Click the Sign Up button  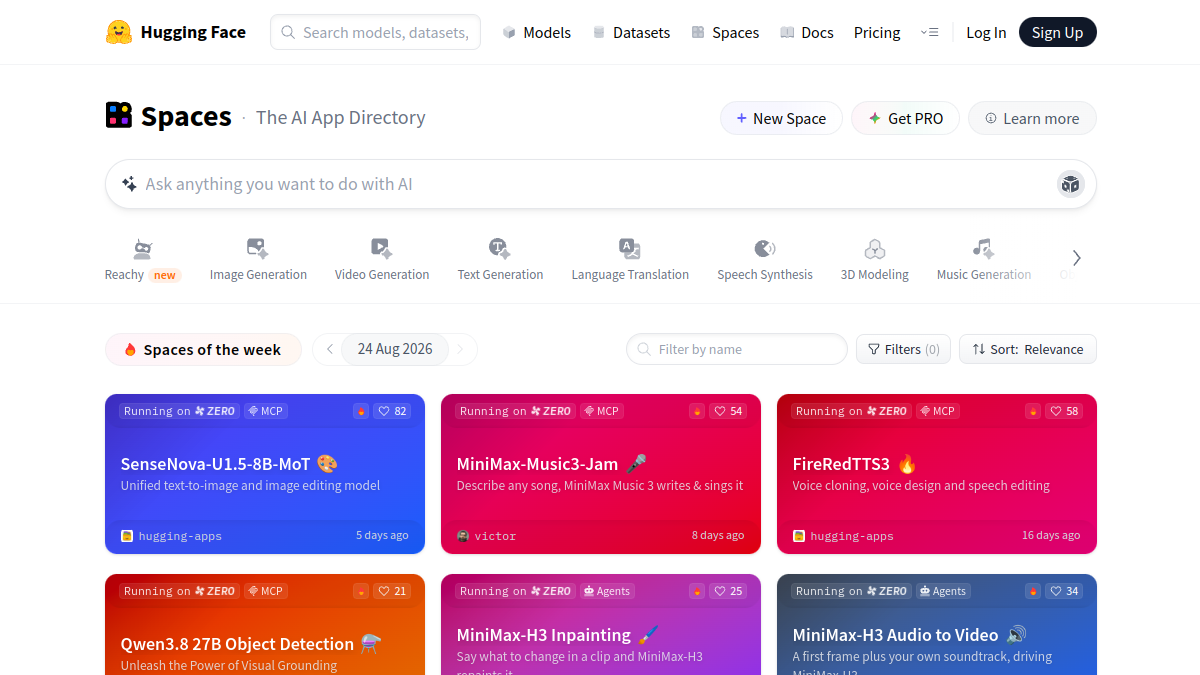pyautogui.click(x=1057, y=32)
